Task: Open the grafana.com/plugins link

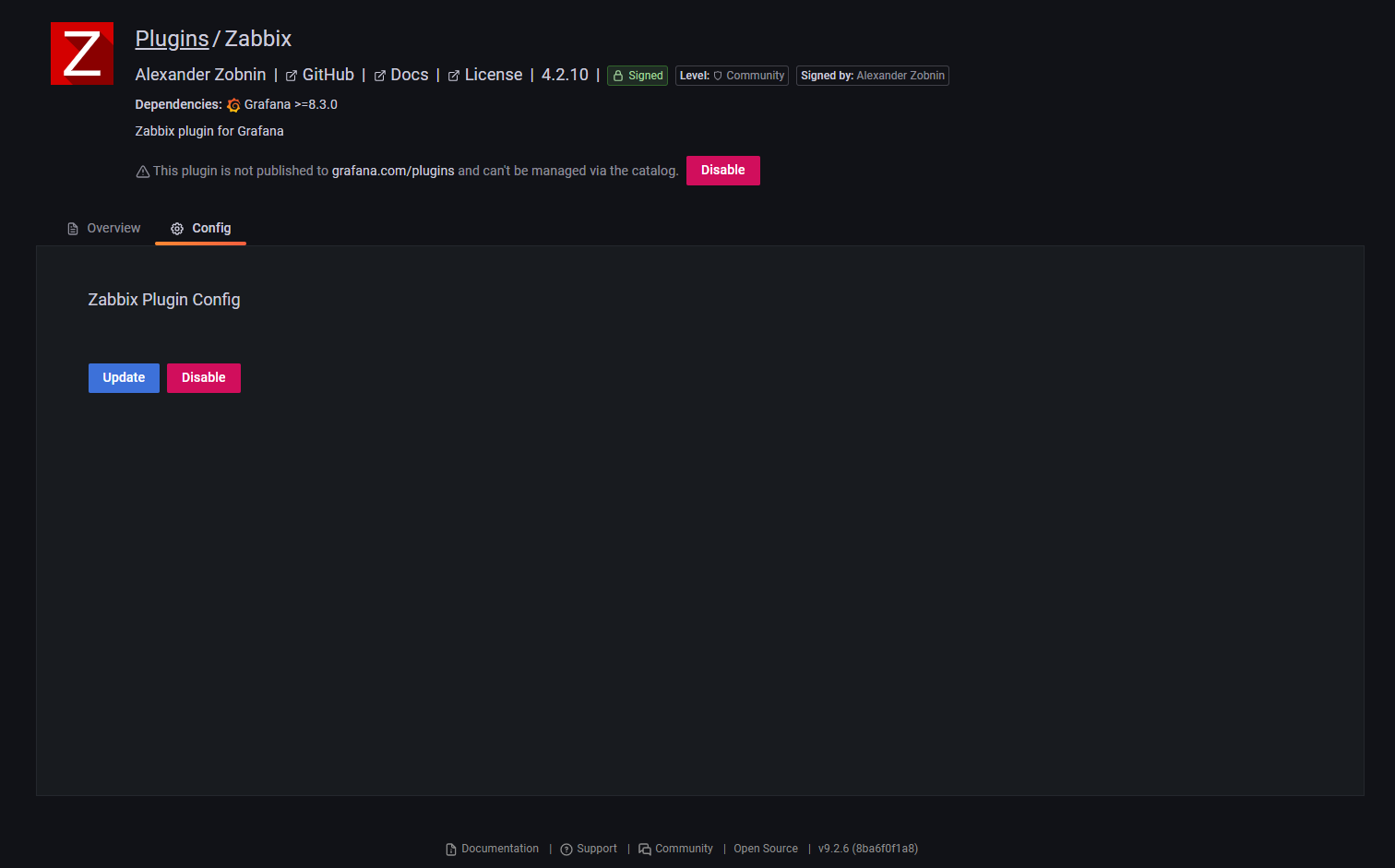Action: pyautogui.click(x=392, y=171)
